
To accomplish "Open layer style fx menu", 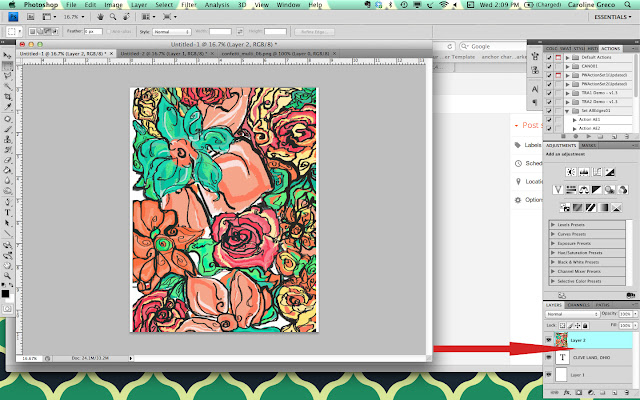I will click(x=567, y=393).
